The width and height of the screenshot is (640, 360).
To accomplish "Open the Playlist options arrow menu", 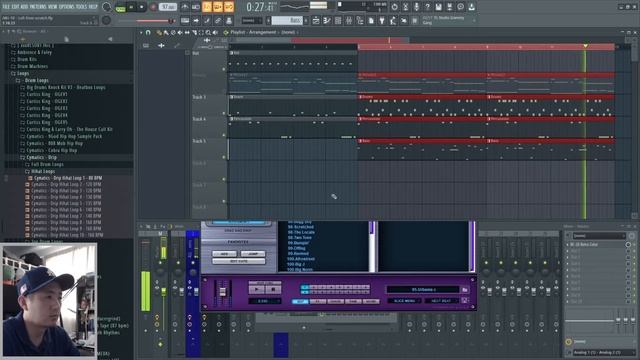I will click(141, 32).
